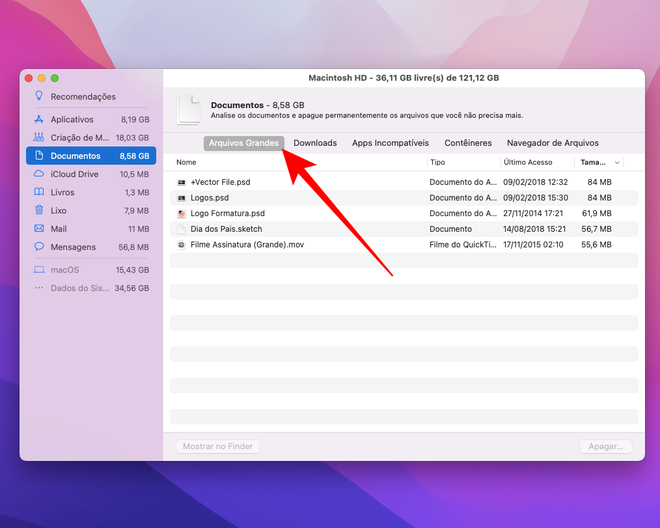
Task: Click the 27/11/2014 17:21 access date
Action: point(533,213)
